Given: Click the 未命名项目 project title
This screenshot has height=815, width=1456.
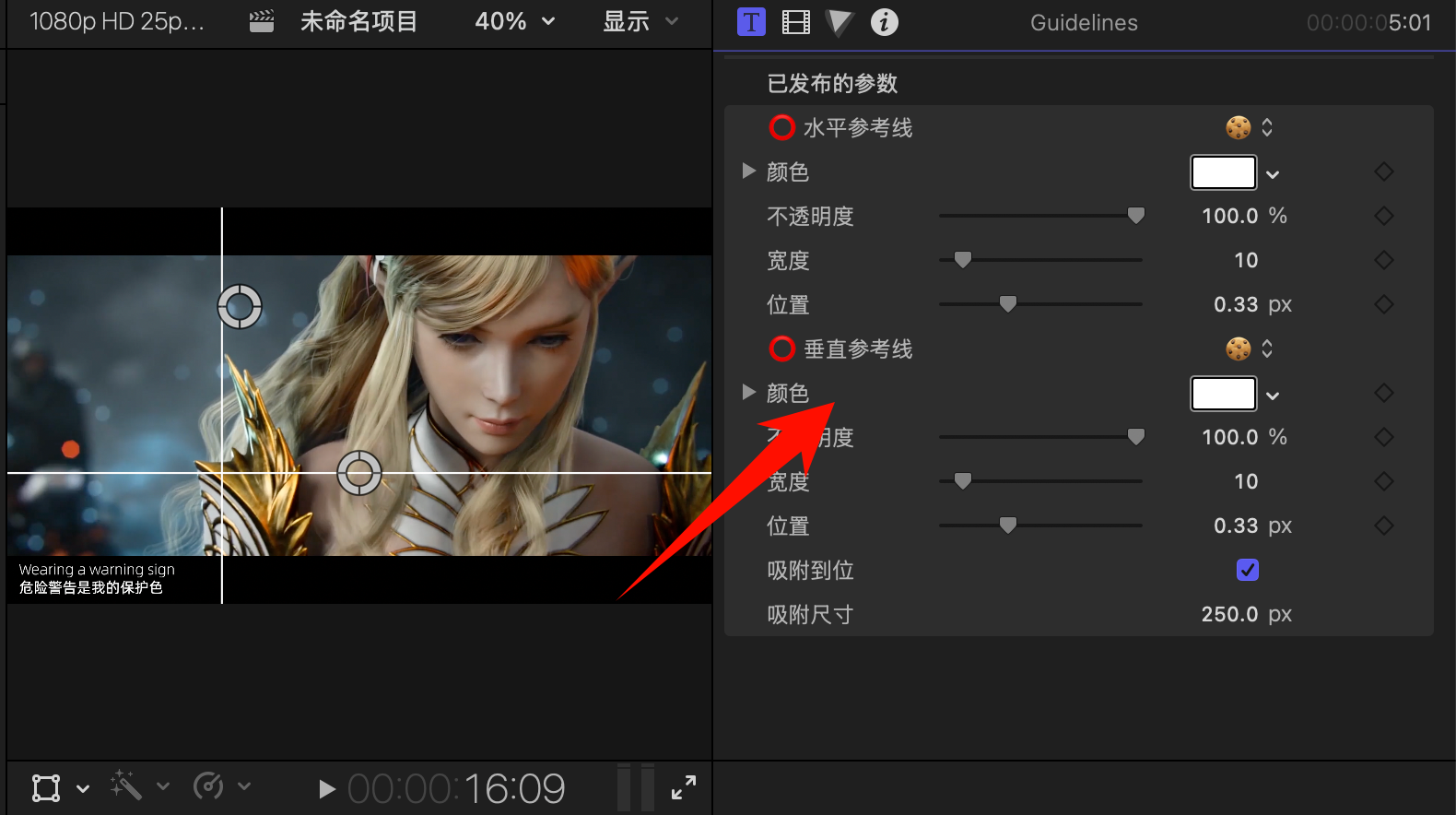Looking at the screenshot, I should click(358, 21).
